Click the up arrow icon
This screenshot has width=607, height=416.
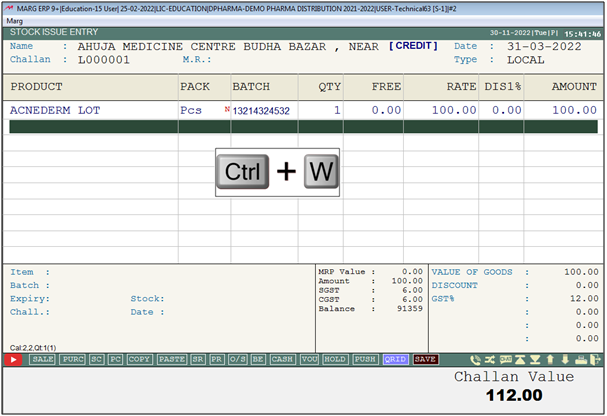coord(550,359)
